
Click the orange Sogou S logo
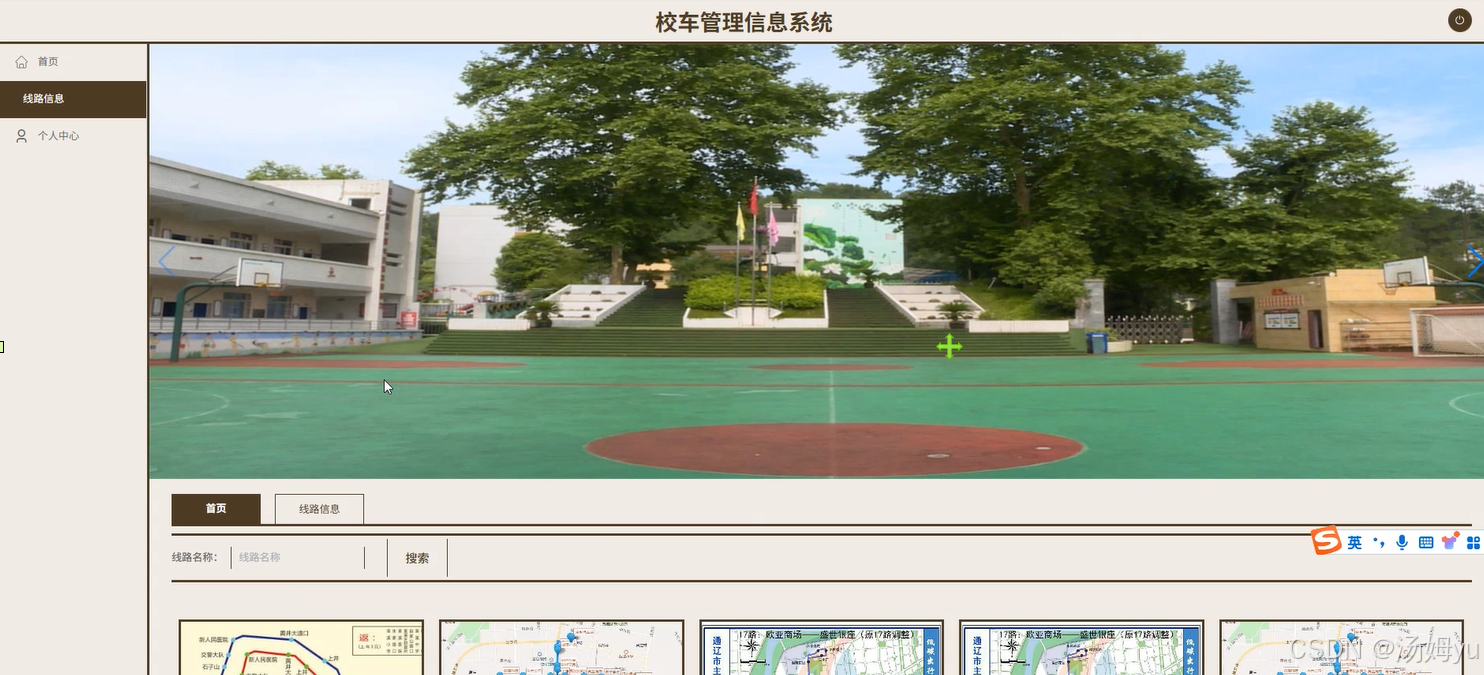point(1327,541)
